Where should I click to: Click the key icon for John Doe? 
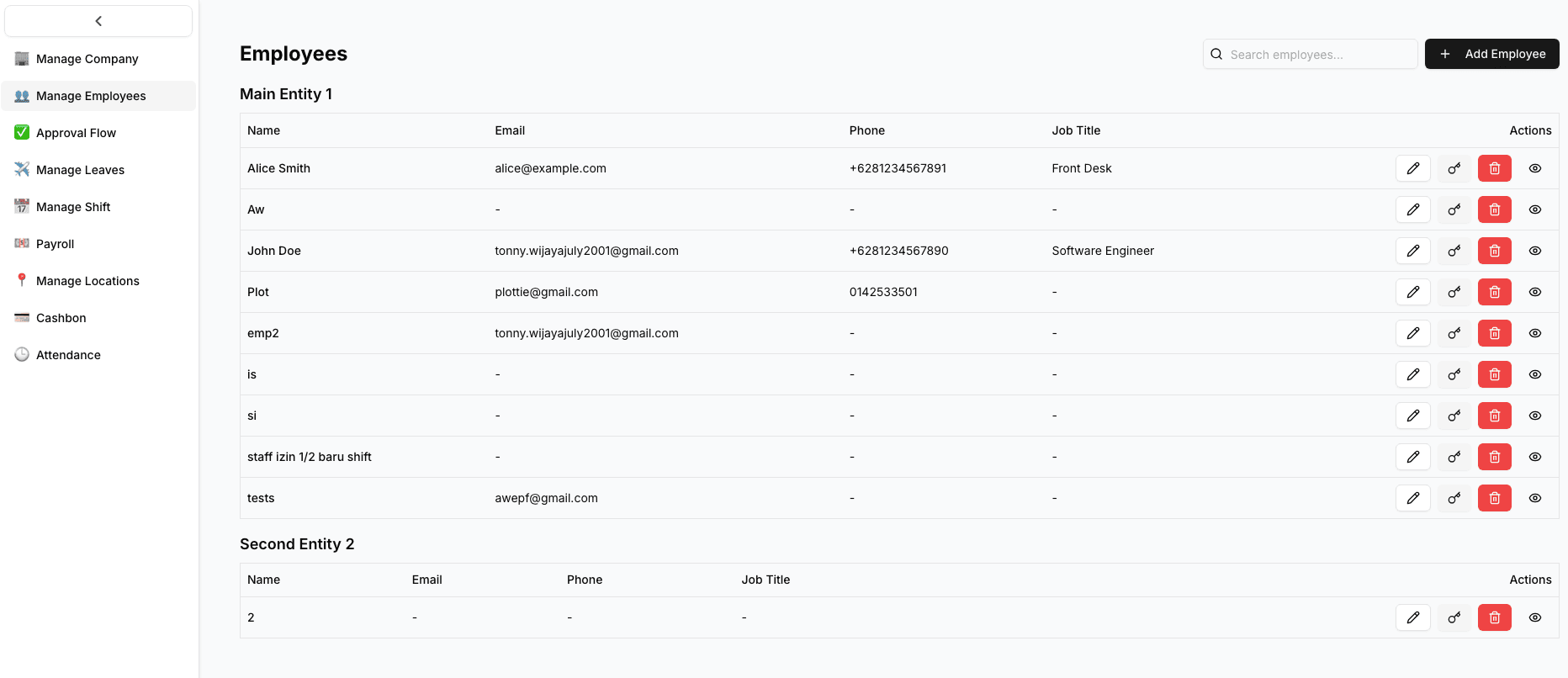click(x=1454, y=251)
